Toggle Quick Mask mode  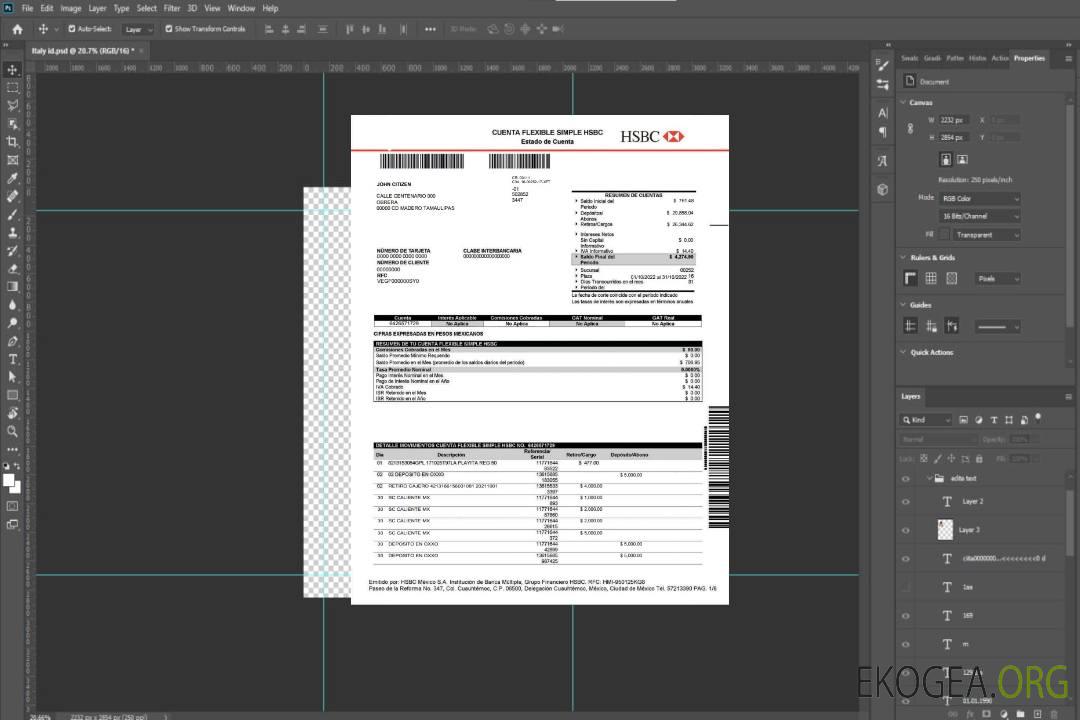pos(12,506)
